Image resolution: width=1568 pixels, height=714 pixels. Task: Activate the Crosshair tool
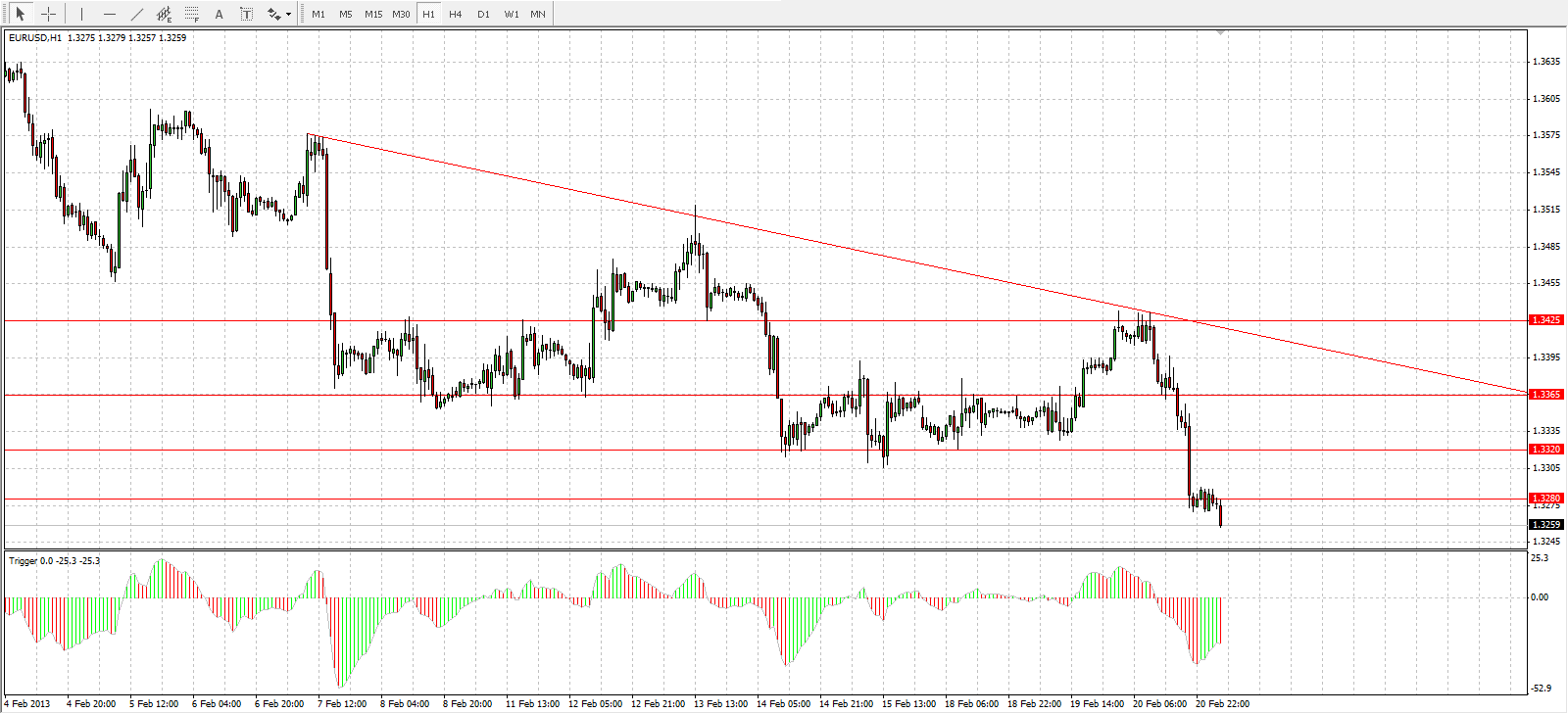tap(48, 14)
